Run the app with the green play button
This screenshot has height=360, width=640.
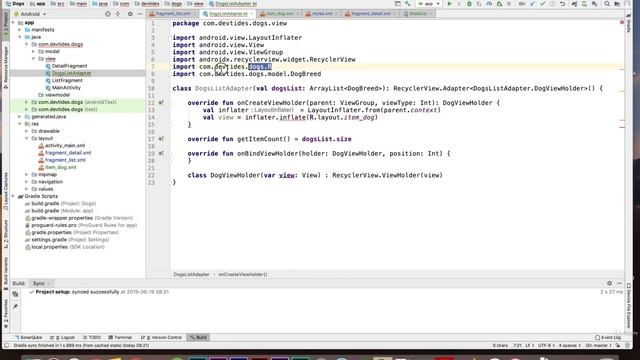coord(449,4)
